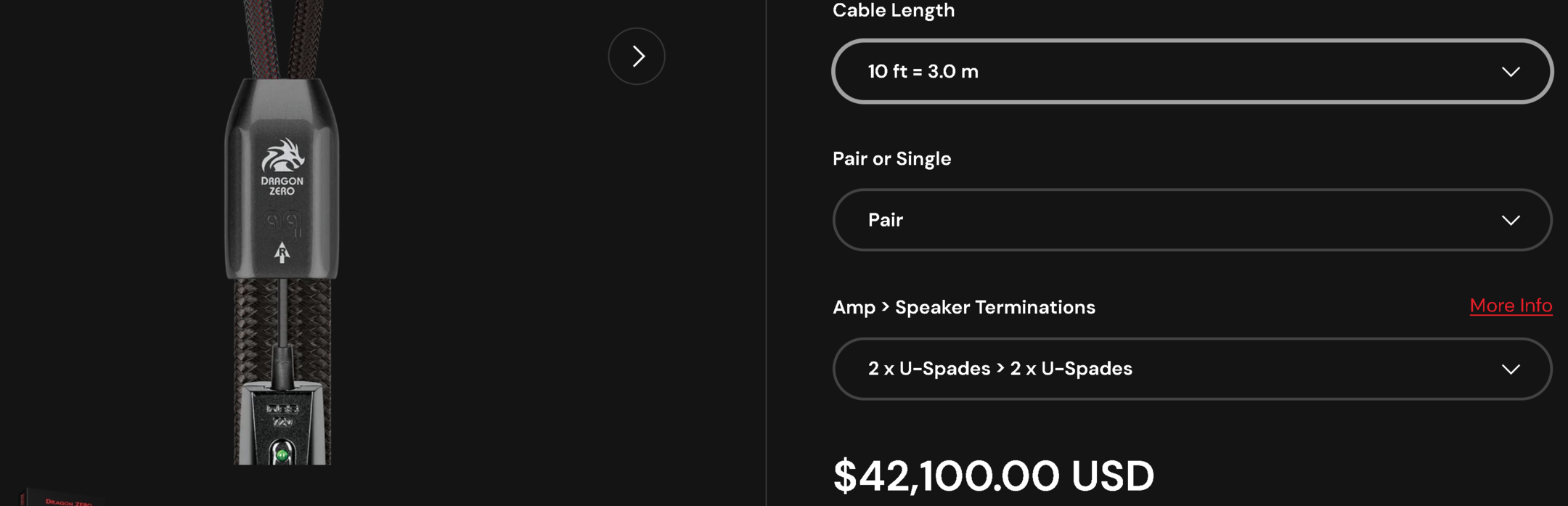Click the '2 x U-Spades > 2 x U-Spades' value

click(1000, 369)
